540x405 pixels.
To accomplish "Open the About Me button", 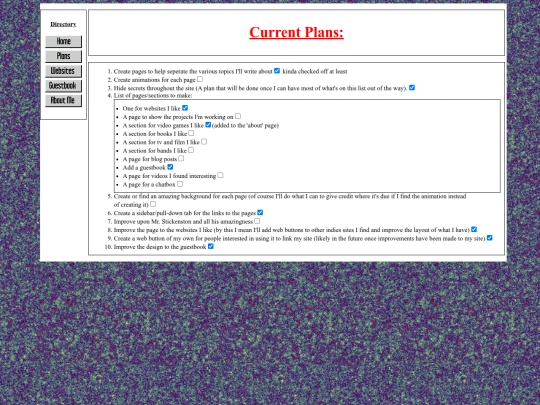I will 63,101.
